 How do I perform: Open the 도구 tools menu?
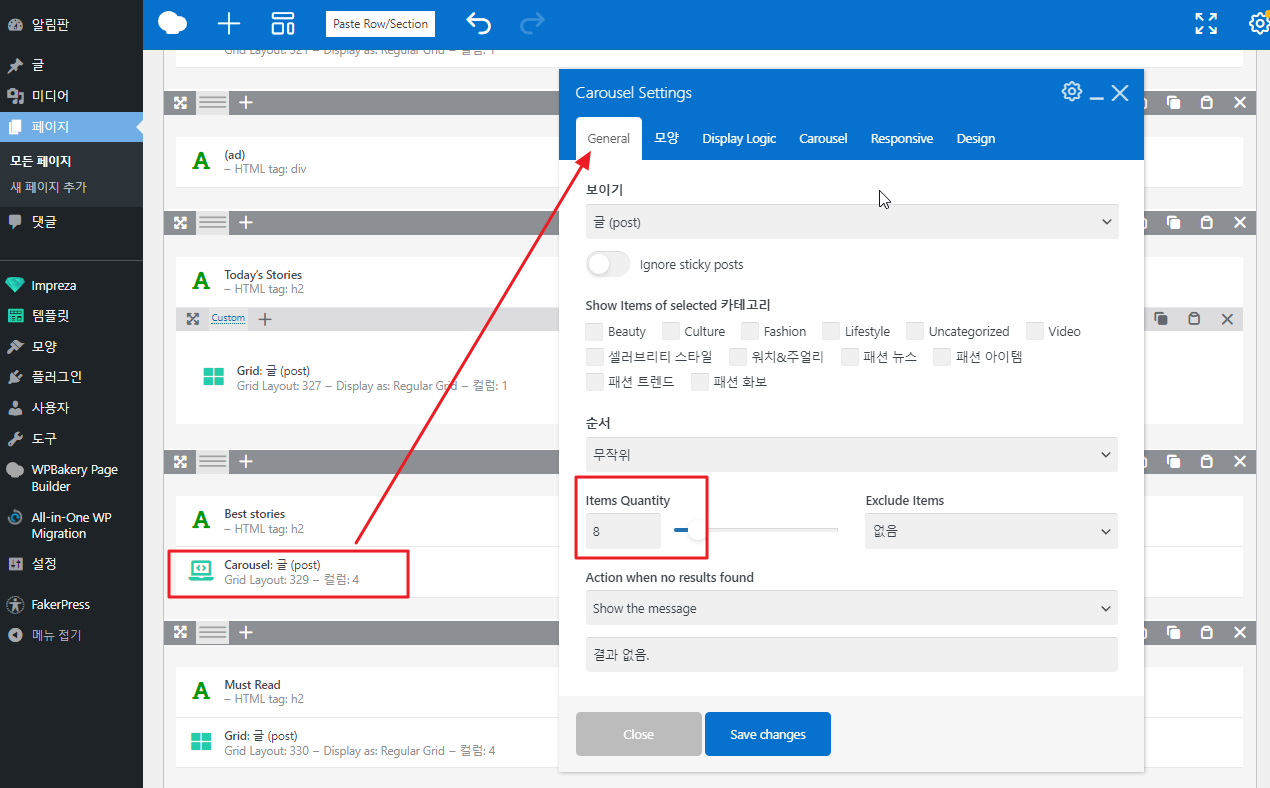[x=71, y=438]
